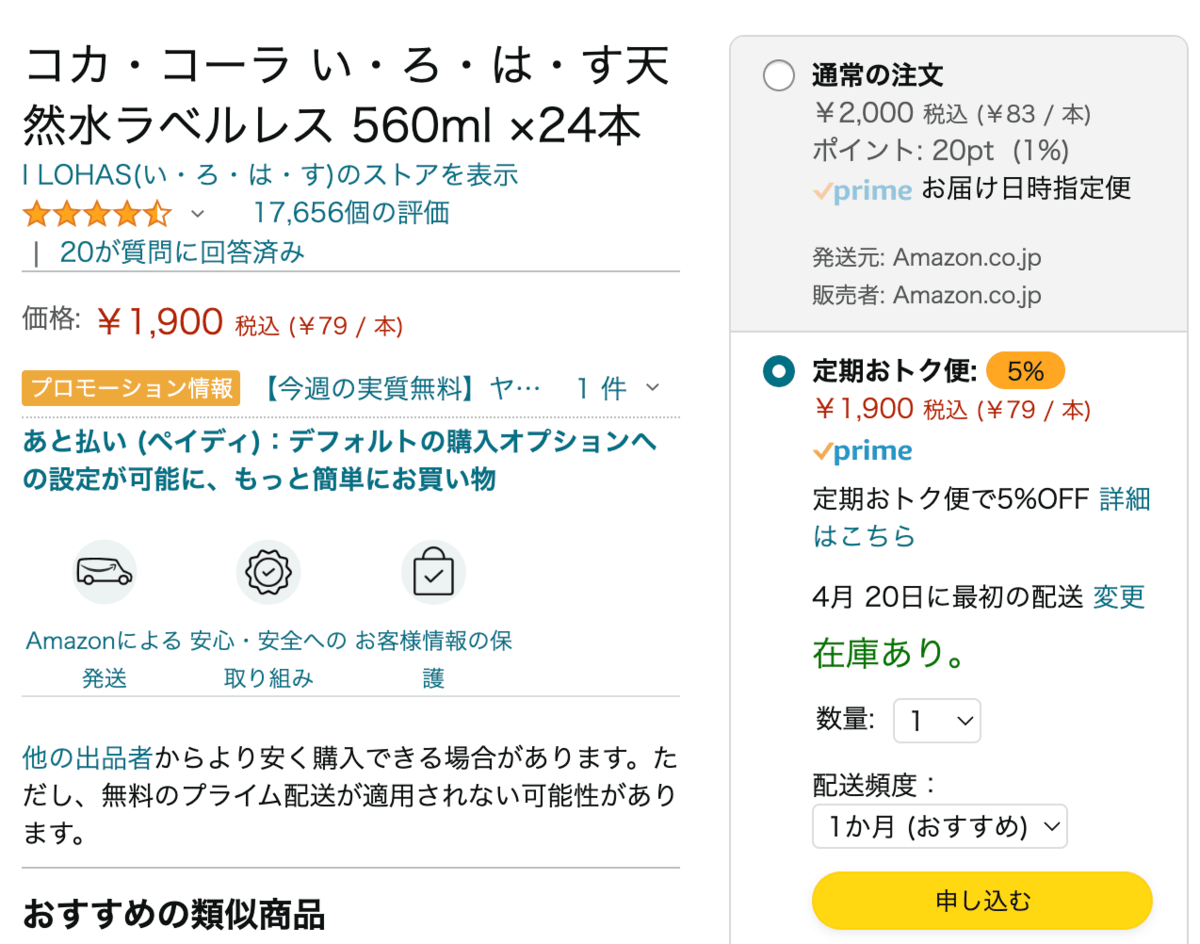Click 変更 to change first delivery date
The height and width of the screenshot is (944, 1200).
[1119, 598]
